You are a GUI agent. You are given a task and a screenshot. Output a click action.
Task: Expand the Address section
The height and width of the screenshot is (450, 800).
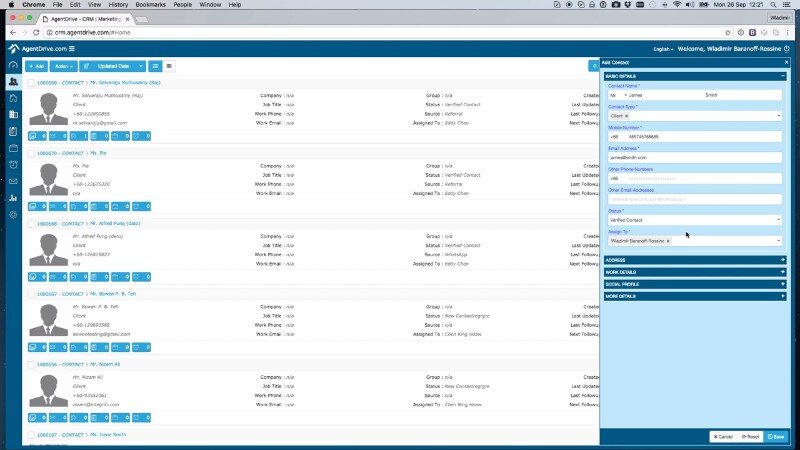pyautogui.click(x=695, y=260)
